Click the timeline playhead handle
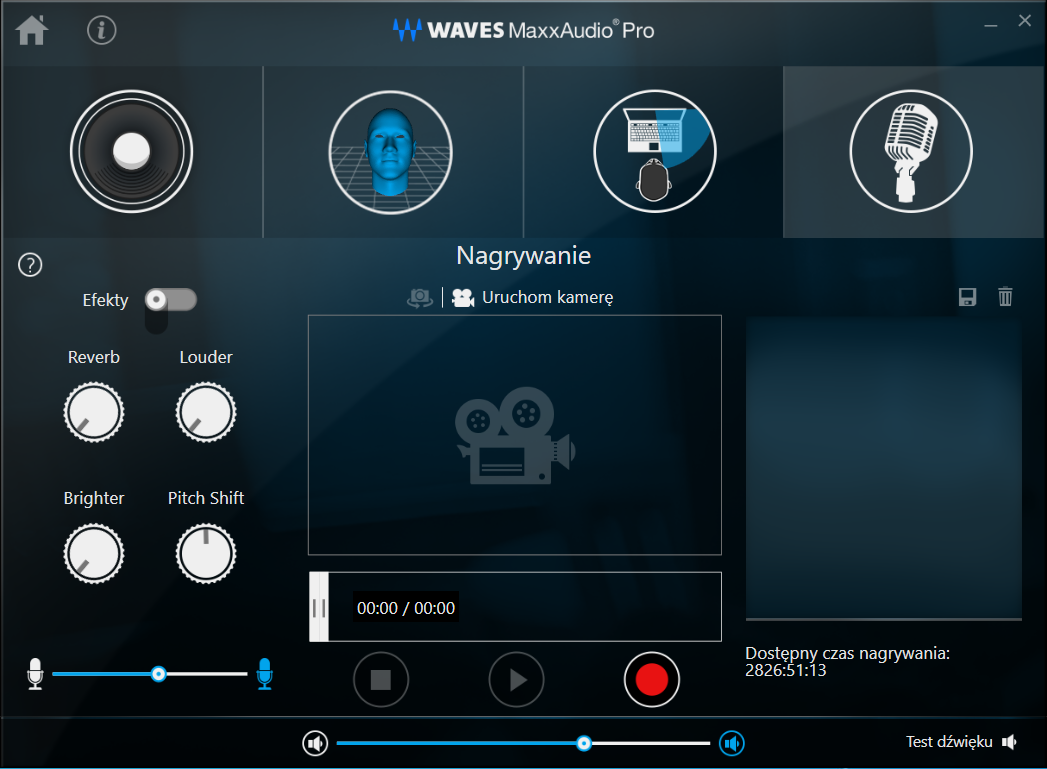 tap(319, 607)
